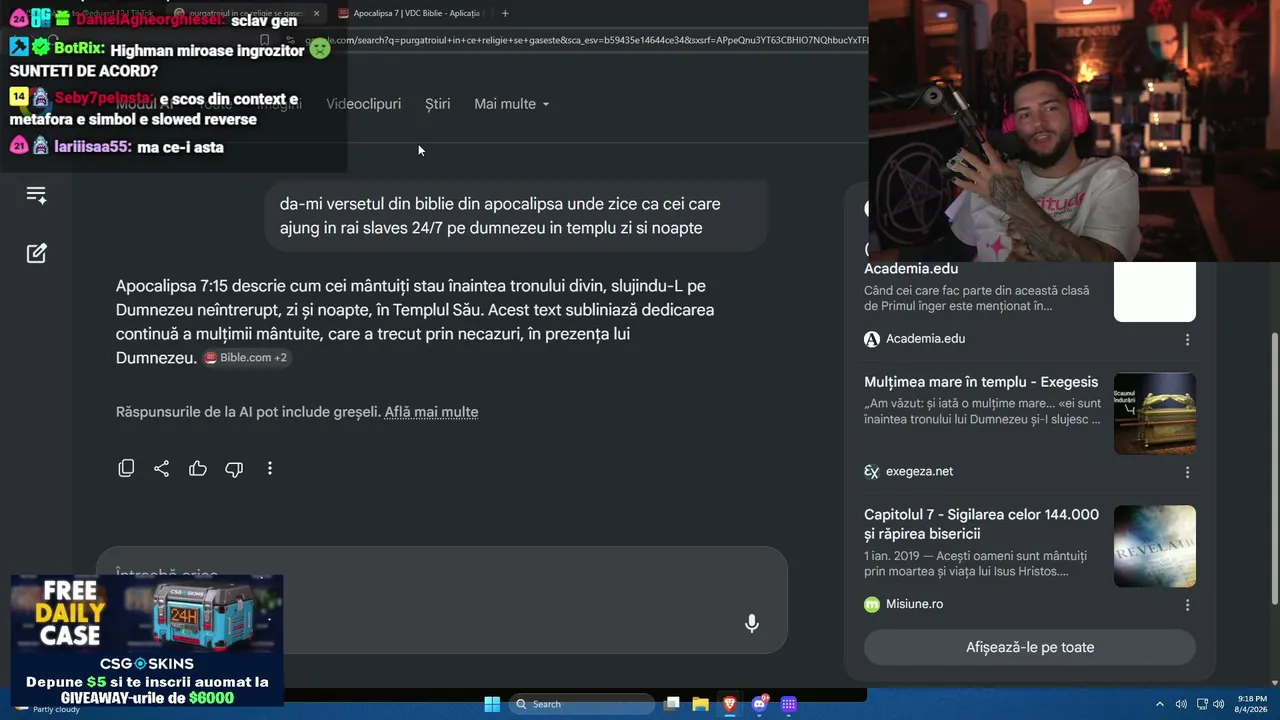Click the Academia.edu source label beside favicon

tap(925, 339)
